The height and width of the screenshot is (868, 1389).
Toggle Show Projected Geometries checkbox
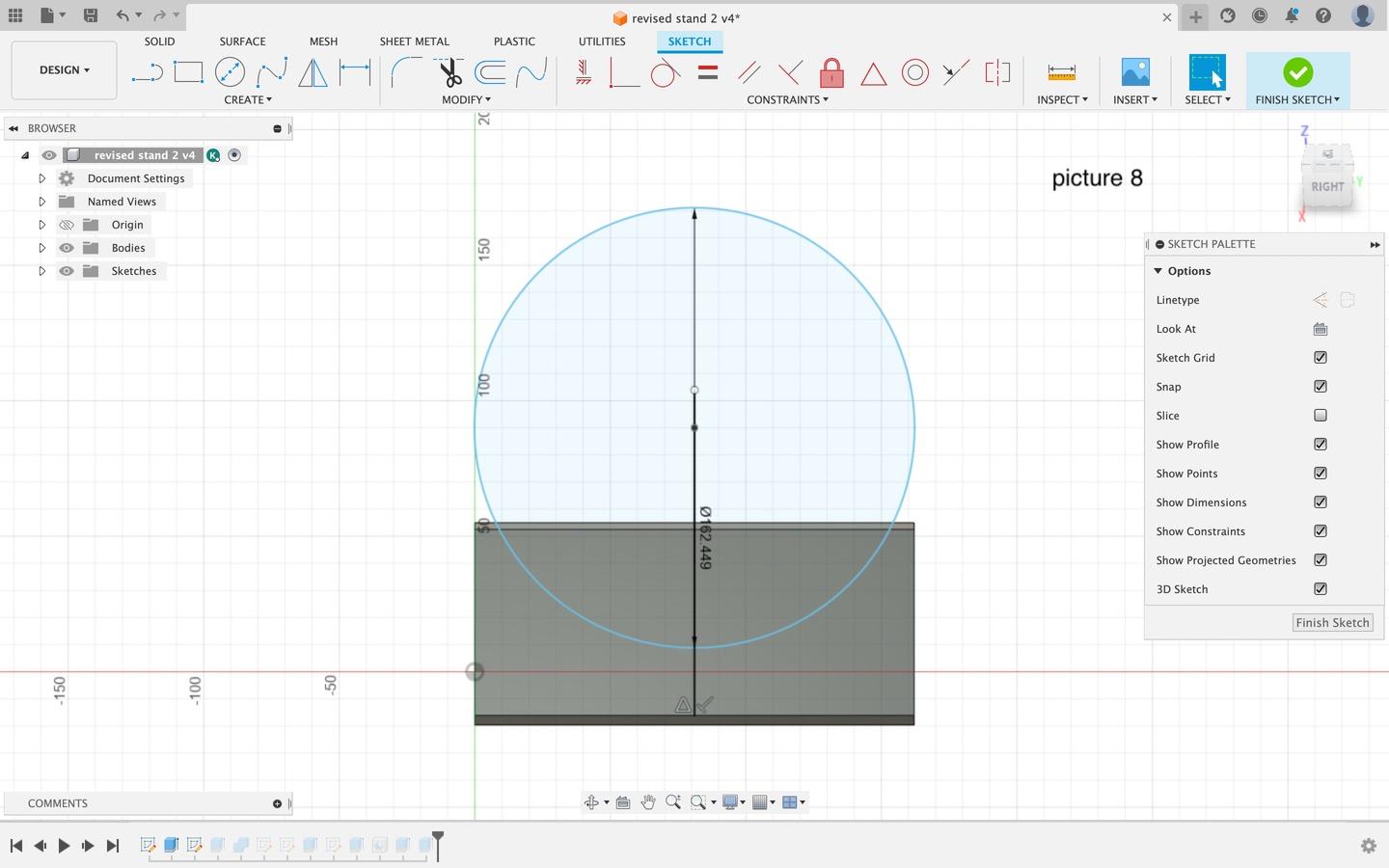[1321, 560]
